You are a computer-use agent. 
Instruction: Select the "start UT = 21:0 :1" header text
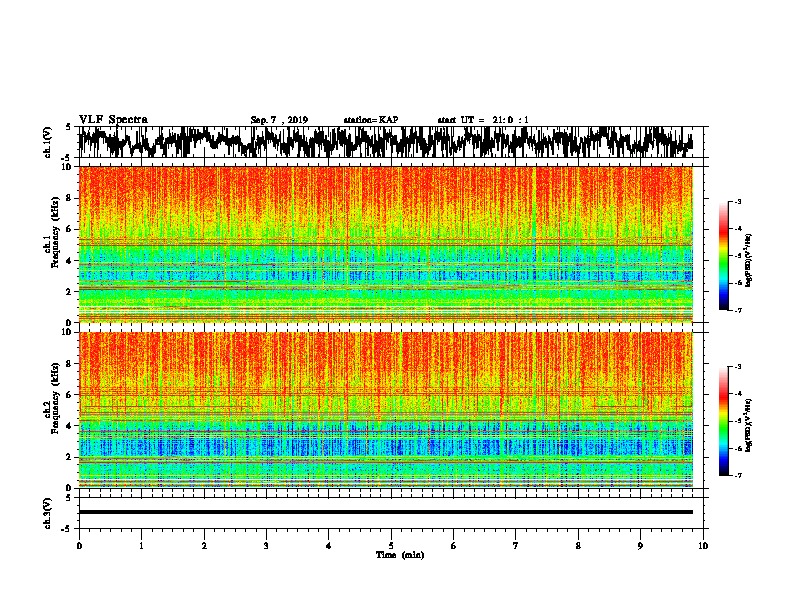click(483, 120)
